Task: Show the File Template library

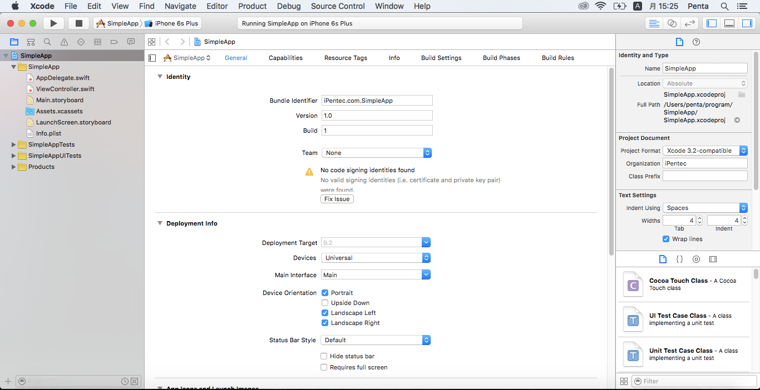Action: pos(663,259)
